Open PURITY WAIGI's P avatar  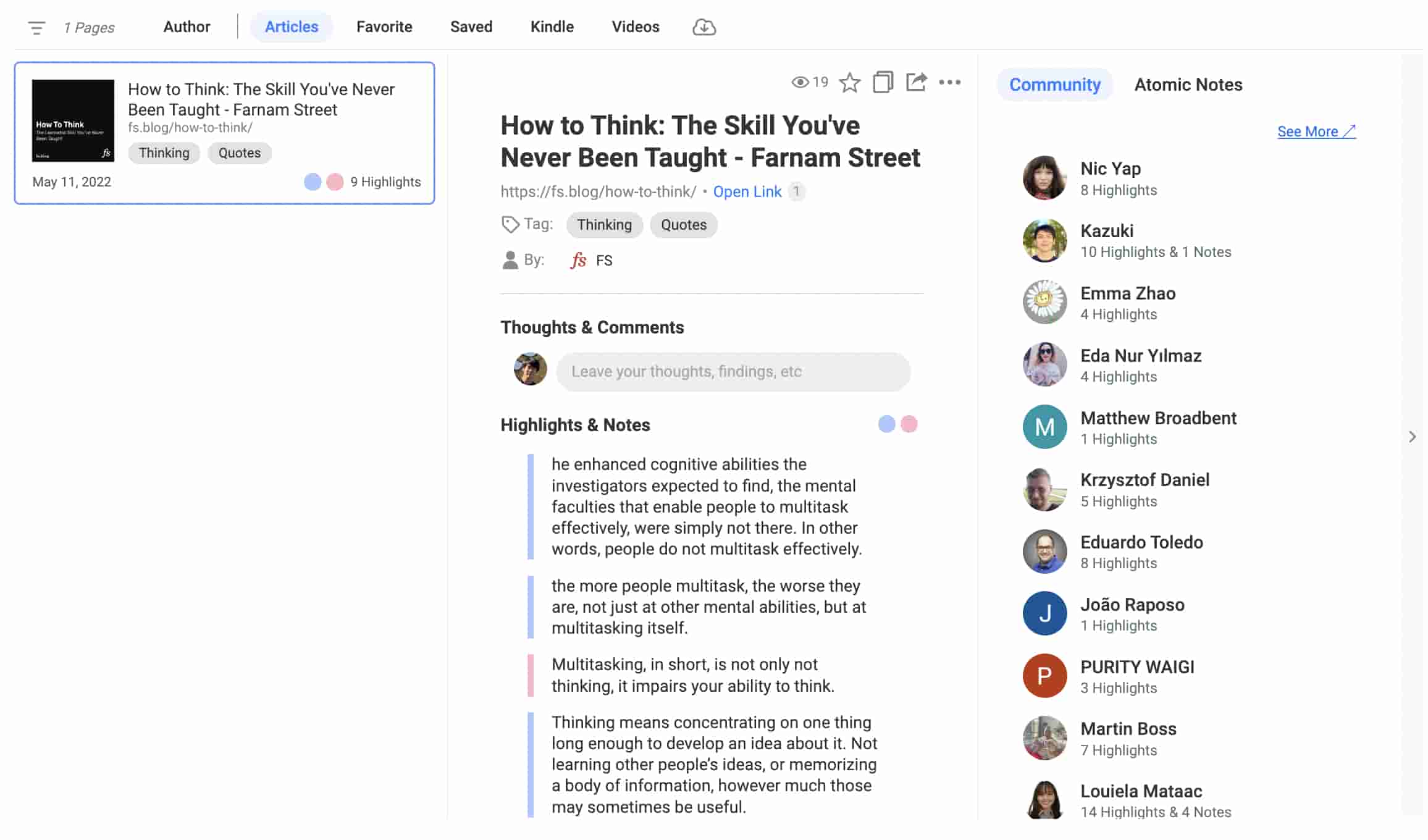[x=1045, y=676]
